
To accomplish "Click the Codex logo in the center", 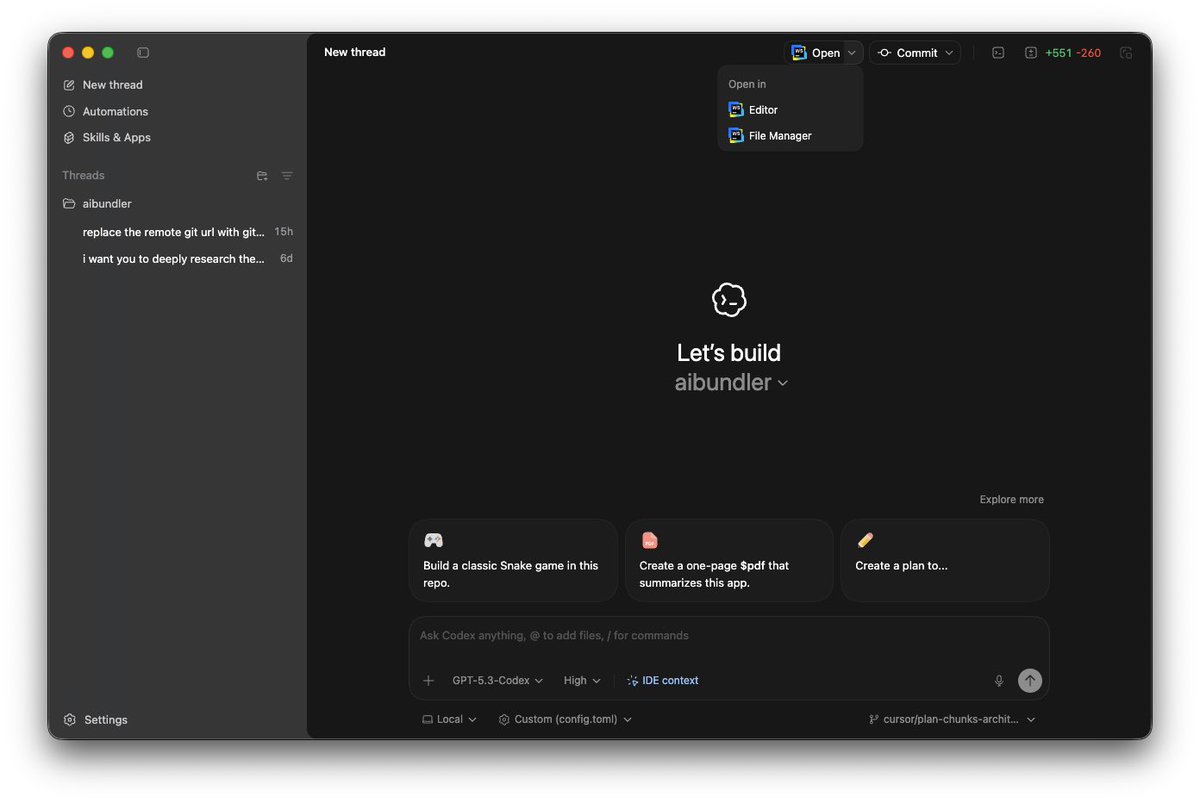I will tap(729, 299).
